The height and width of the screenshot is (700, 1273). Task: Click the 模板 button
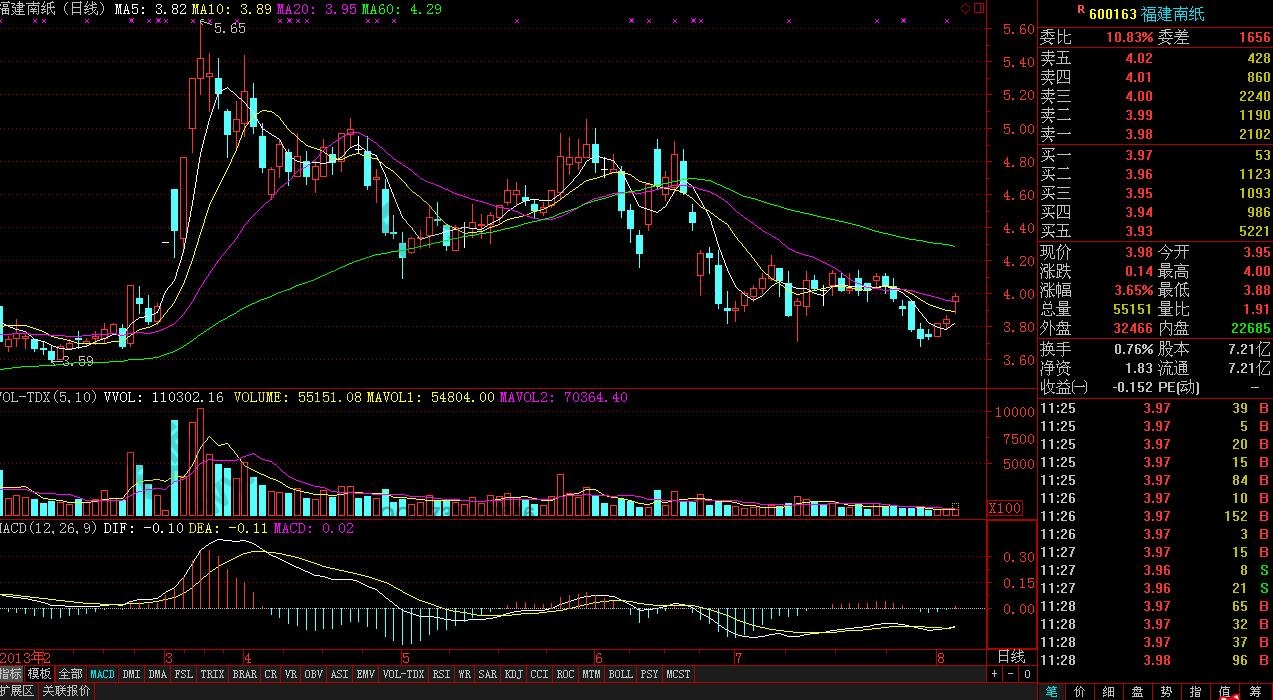coord(39,675)
